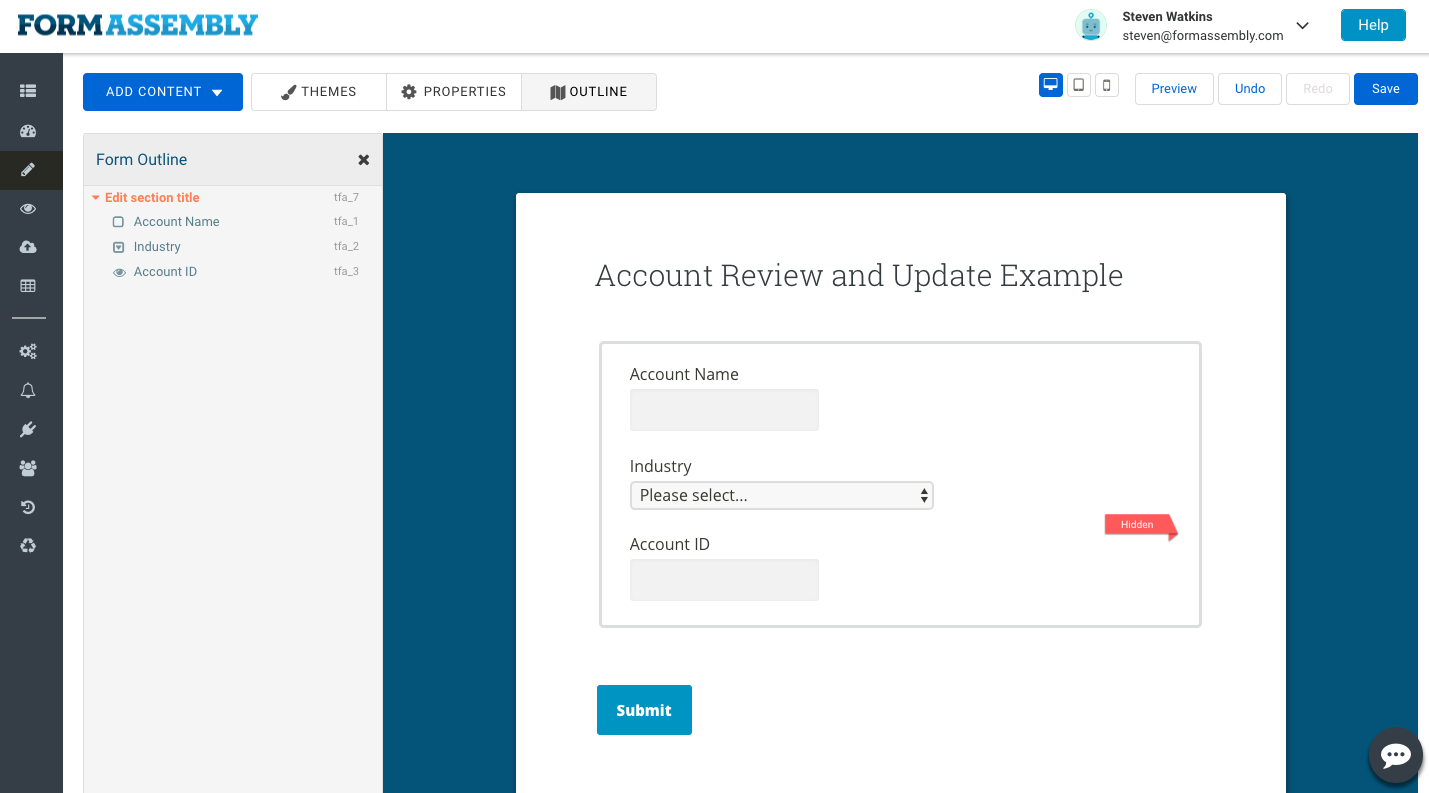Open the gears settings icon in sidebar
This screenshot has height=793, width=1429.
[x=28, y=351]
